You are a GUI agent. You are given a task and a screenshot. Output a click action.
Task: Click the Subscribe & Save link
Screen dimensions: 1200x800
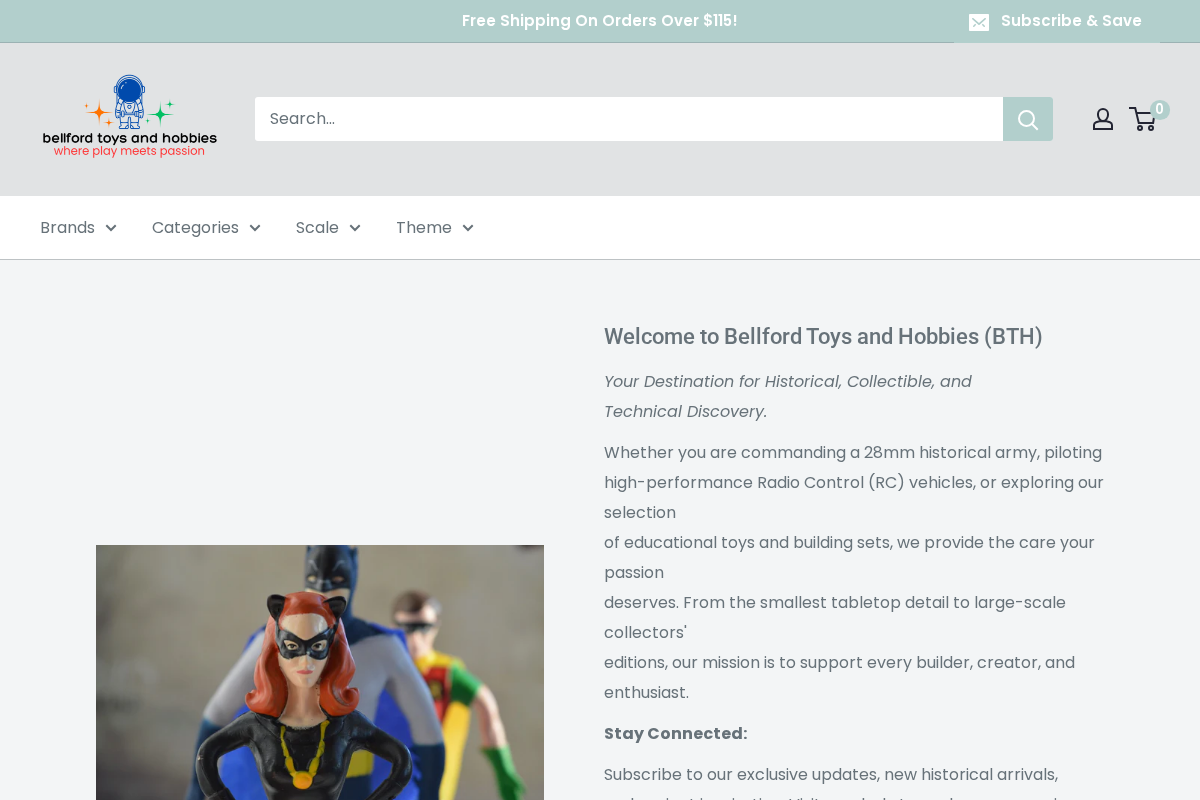pyautogui.click(x=1071, y=20)
